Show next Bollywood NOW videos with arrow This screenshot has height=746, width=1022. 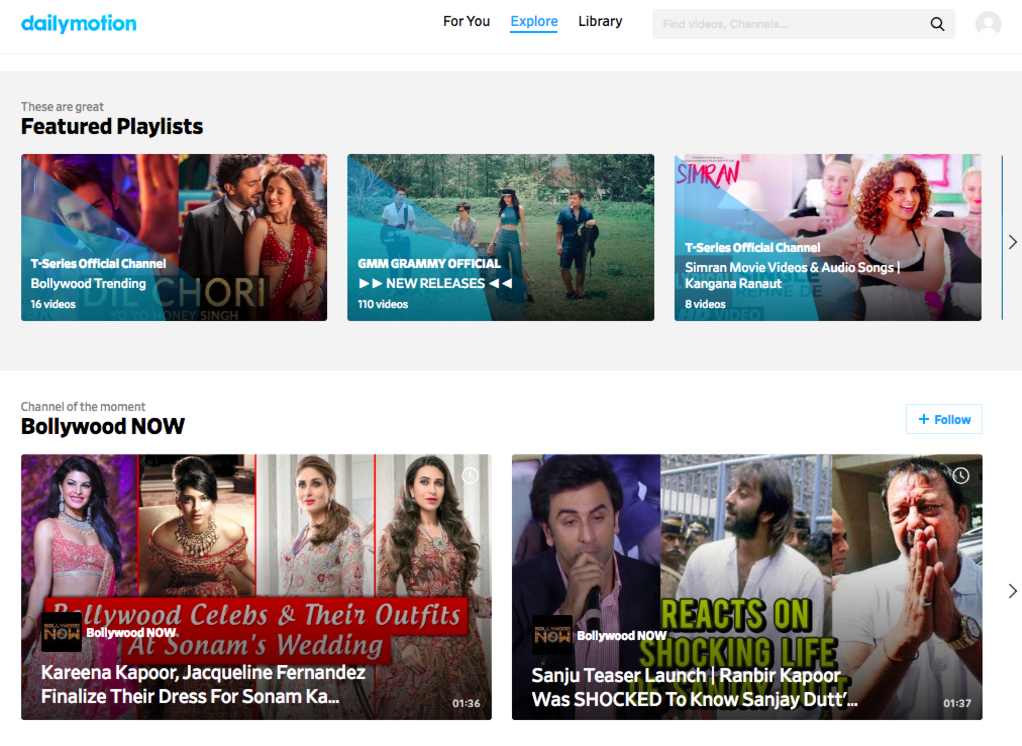[1012, 591]
